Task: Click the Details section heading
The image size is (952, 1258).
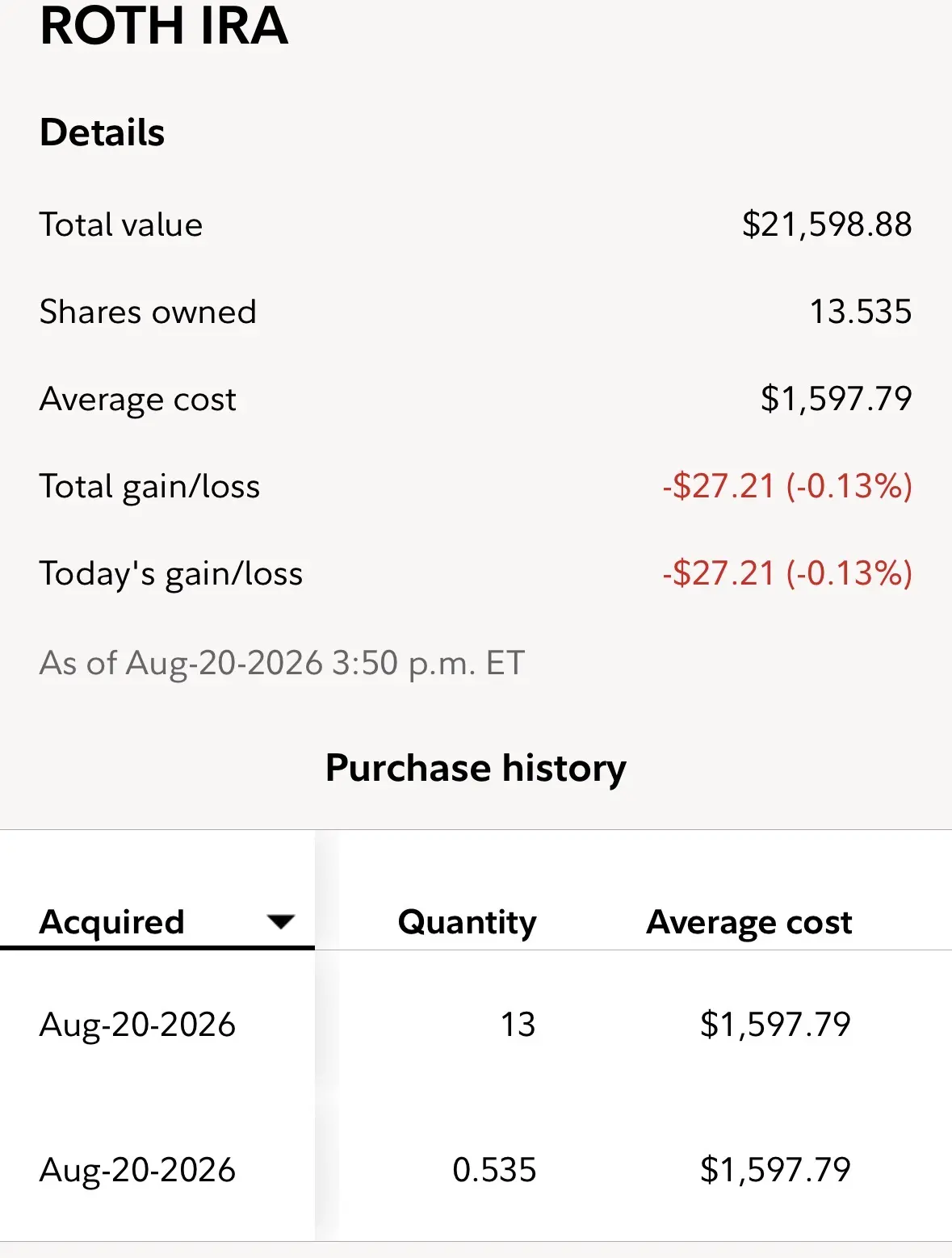Action: 103,132
